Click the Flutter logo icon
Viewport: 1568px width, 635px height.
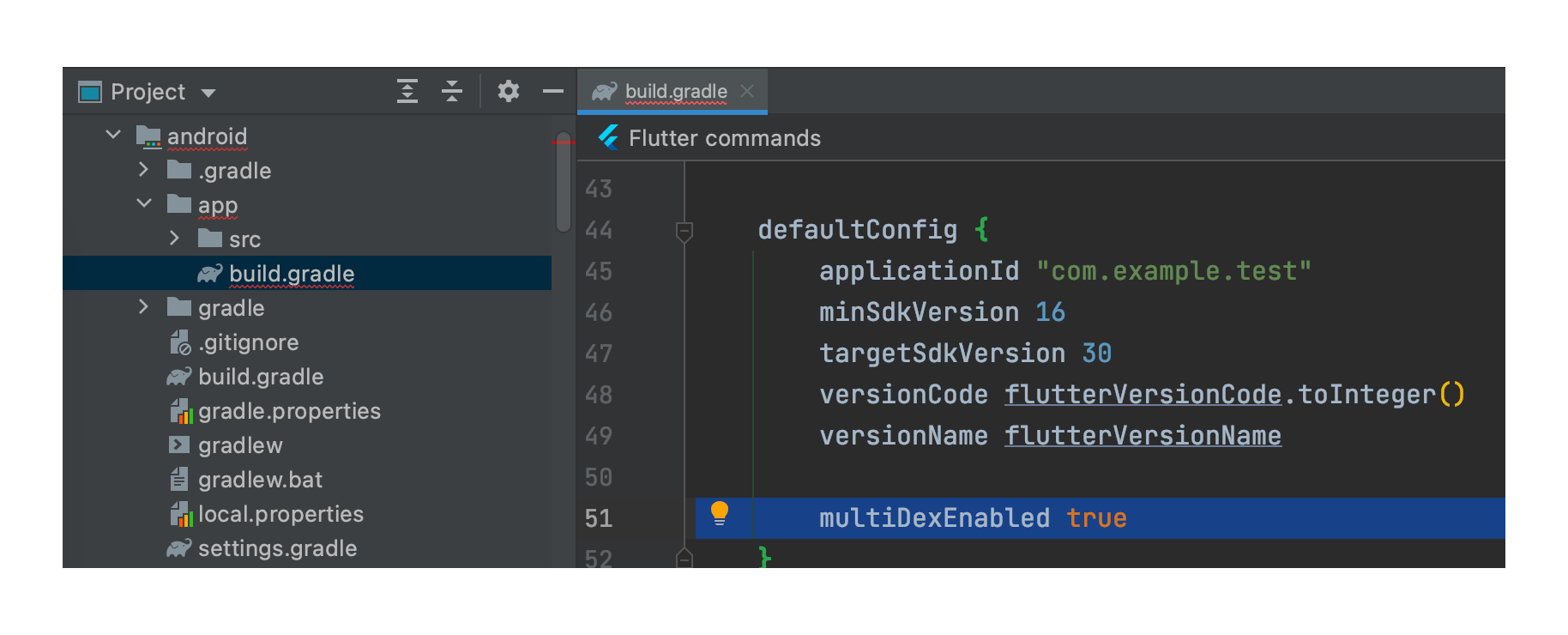609,137
